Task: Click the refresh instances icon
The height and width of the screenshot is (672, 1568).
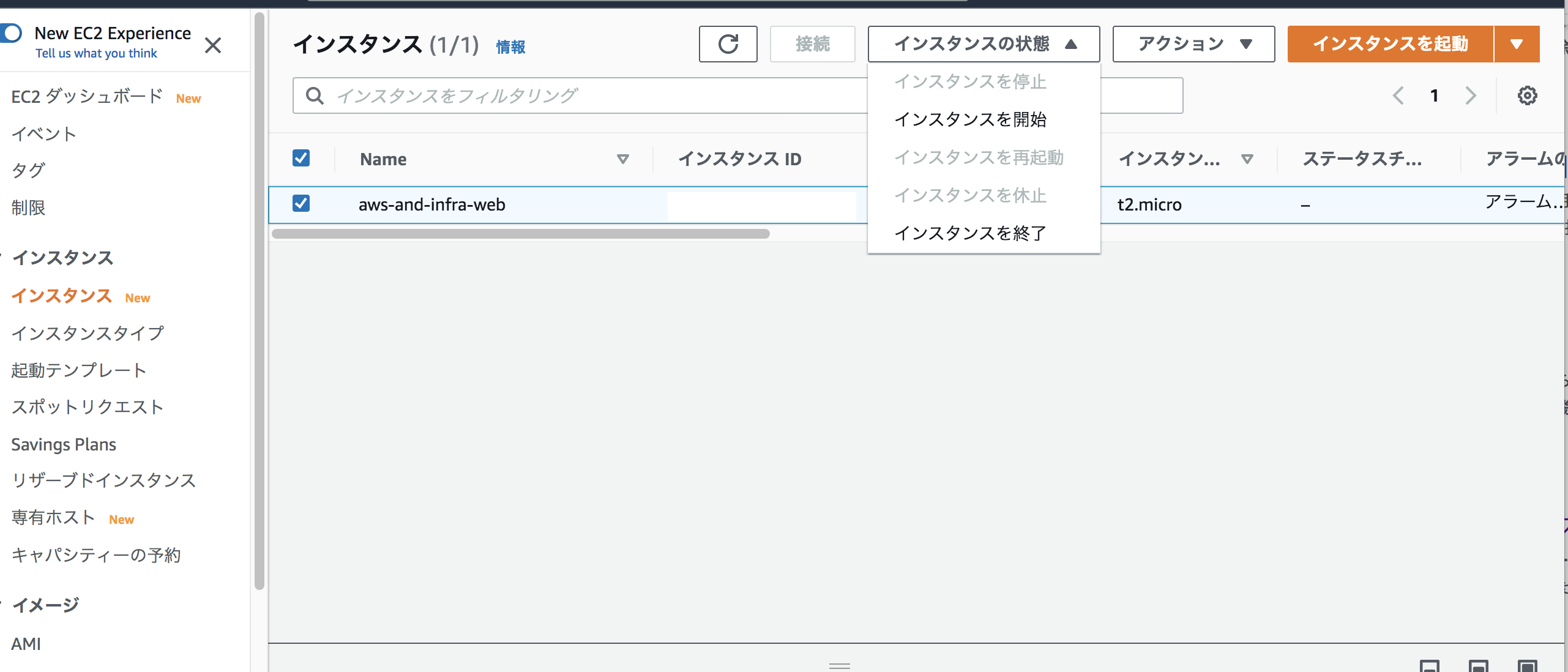Action: coord(728,44)
